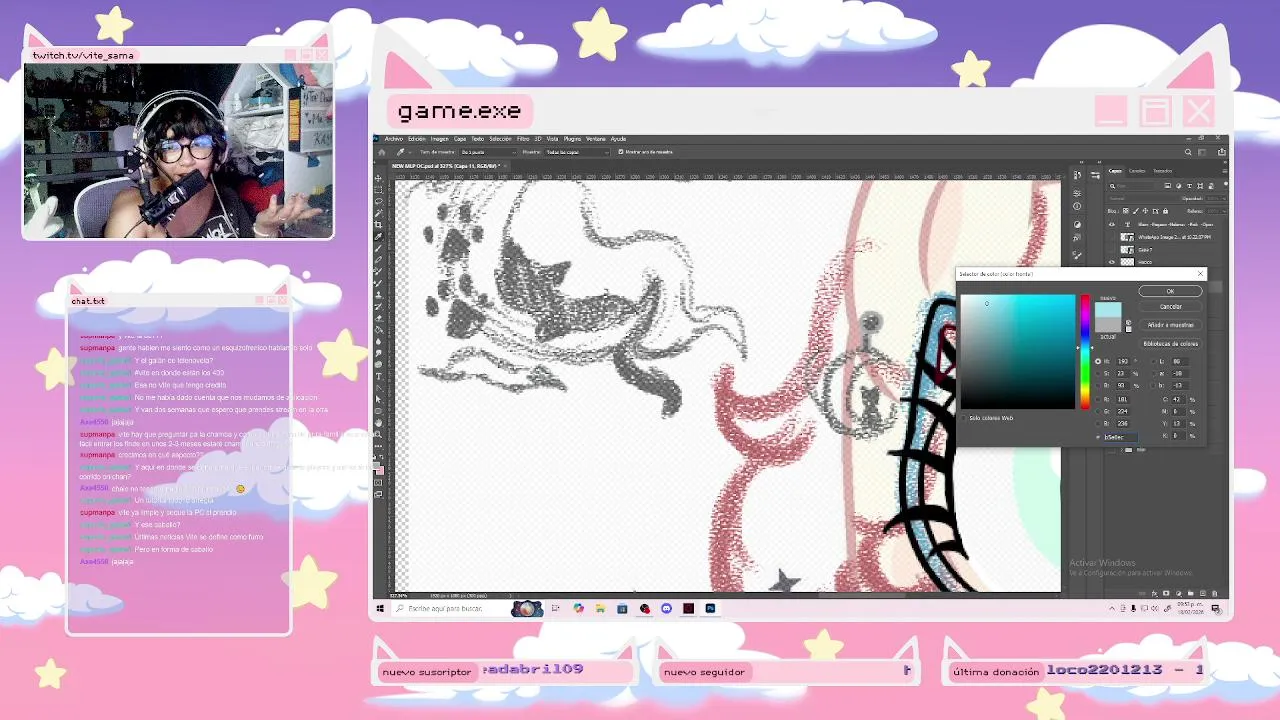
Task: Select the Clone Stamp tool
Action: tap(378, 294)
